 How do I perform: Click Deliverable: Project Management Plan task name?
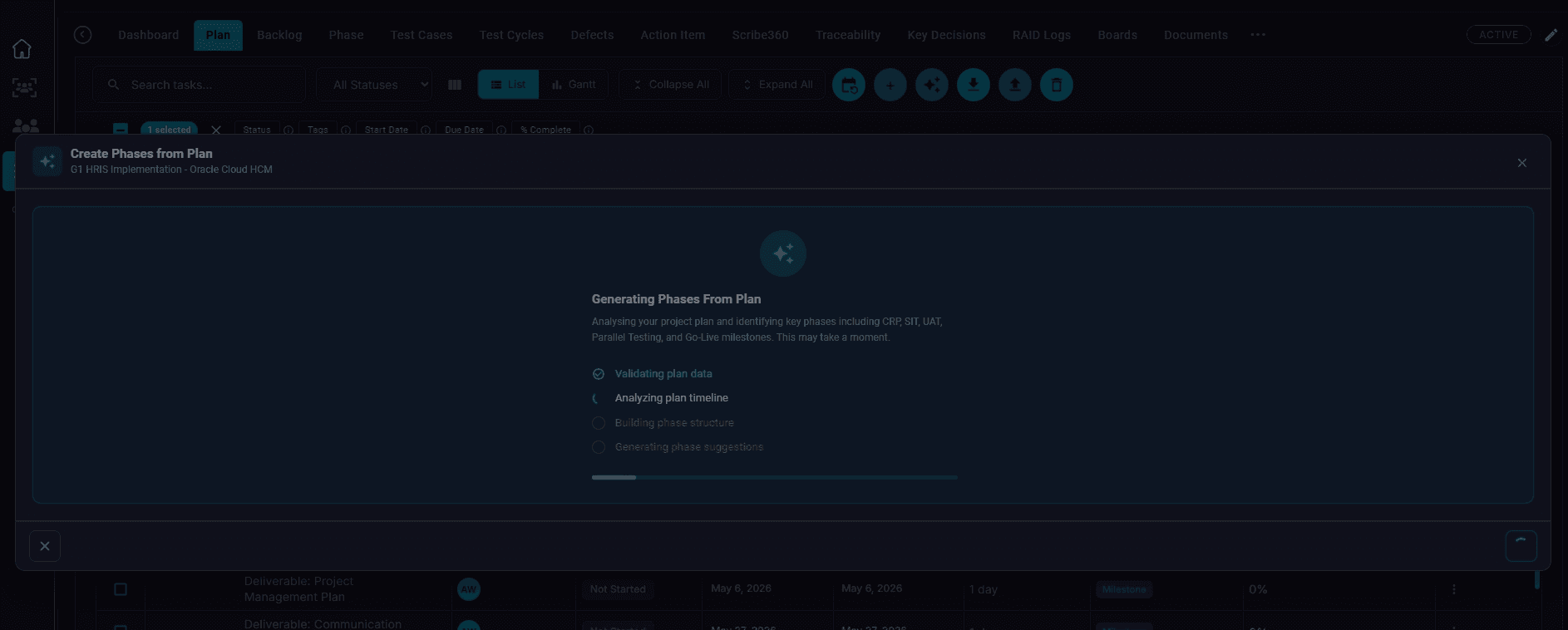tap(298, 589)
